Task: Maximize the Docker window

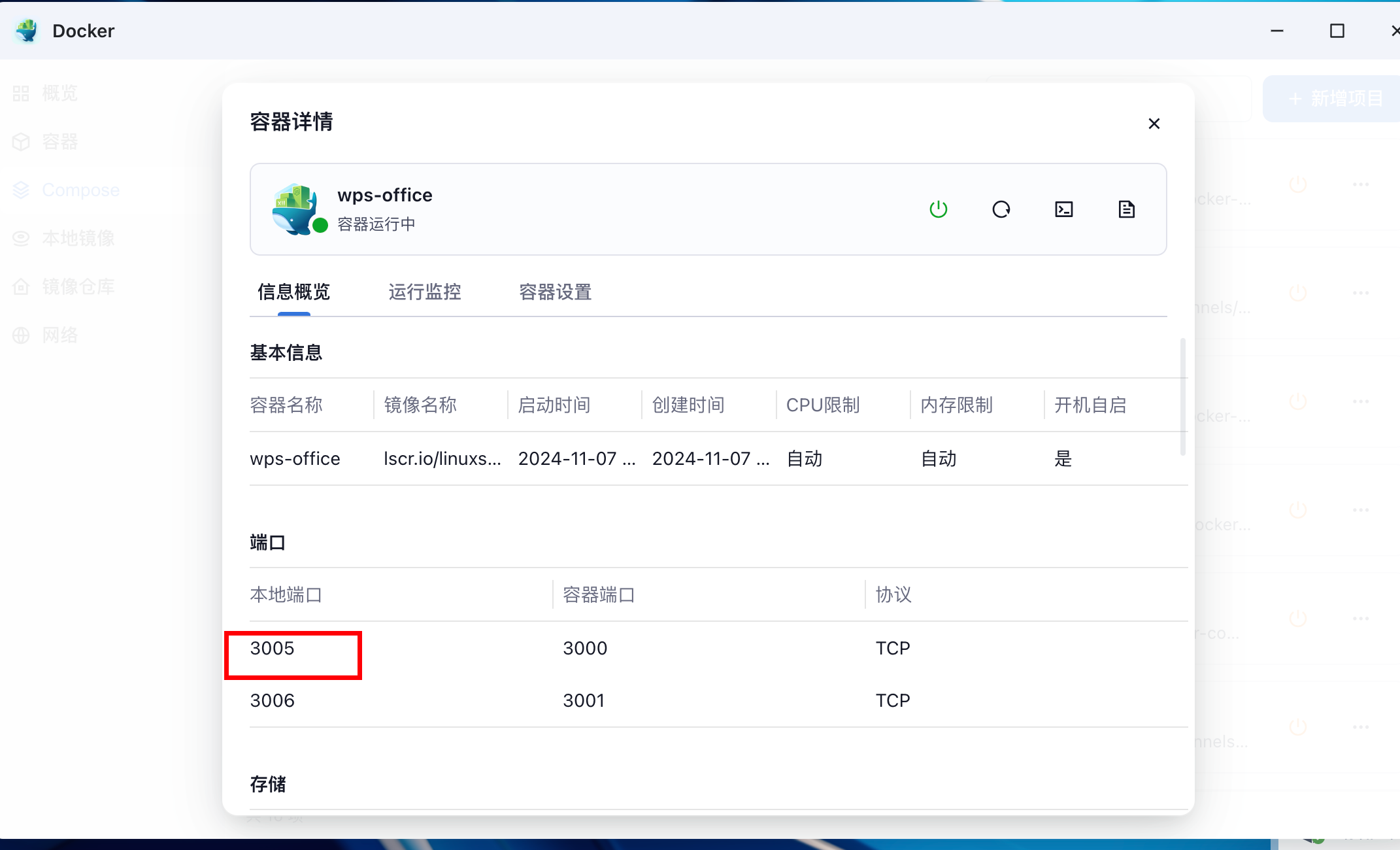Action: tap(1337, 31)
